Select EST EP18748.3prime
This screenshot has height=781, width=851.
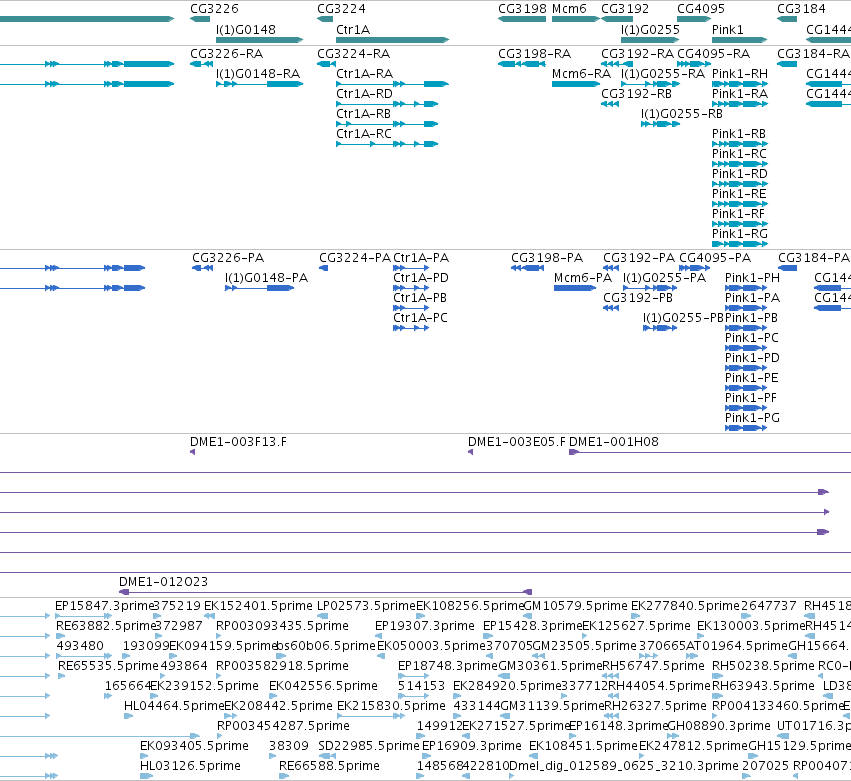point(448,666)
